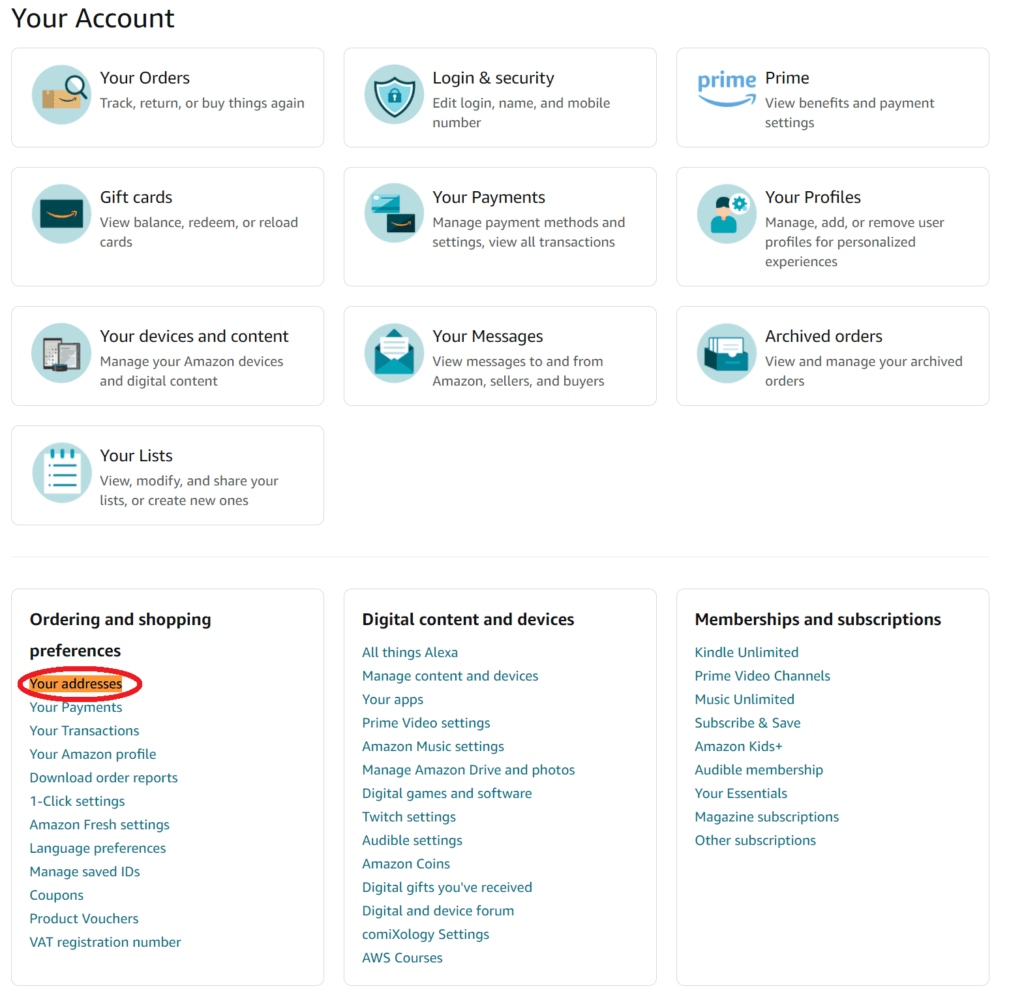Open the Coupons link
Screen dimensions: 1024x997
coord(56,895)
